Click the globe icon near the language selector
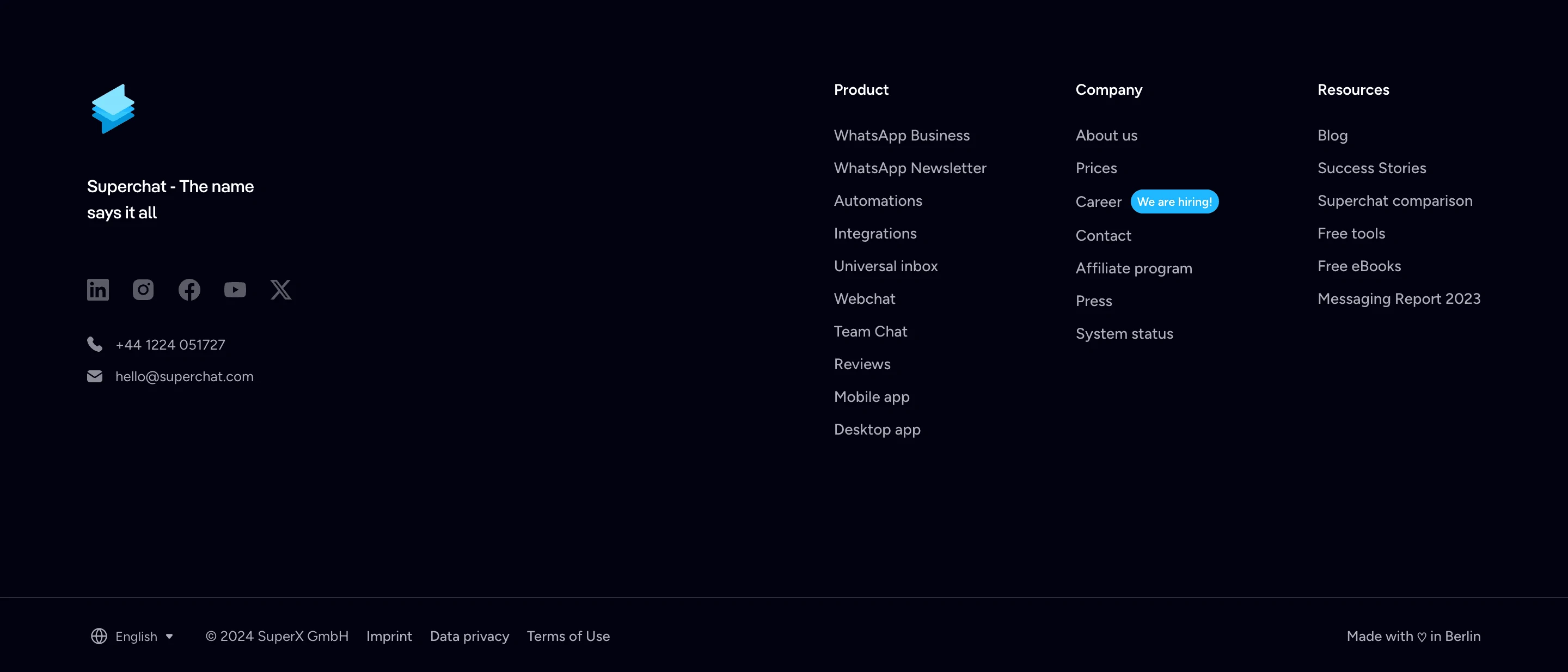The width and height of the screenshot is (1568, 672). click(x=99, y=636)
